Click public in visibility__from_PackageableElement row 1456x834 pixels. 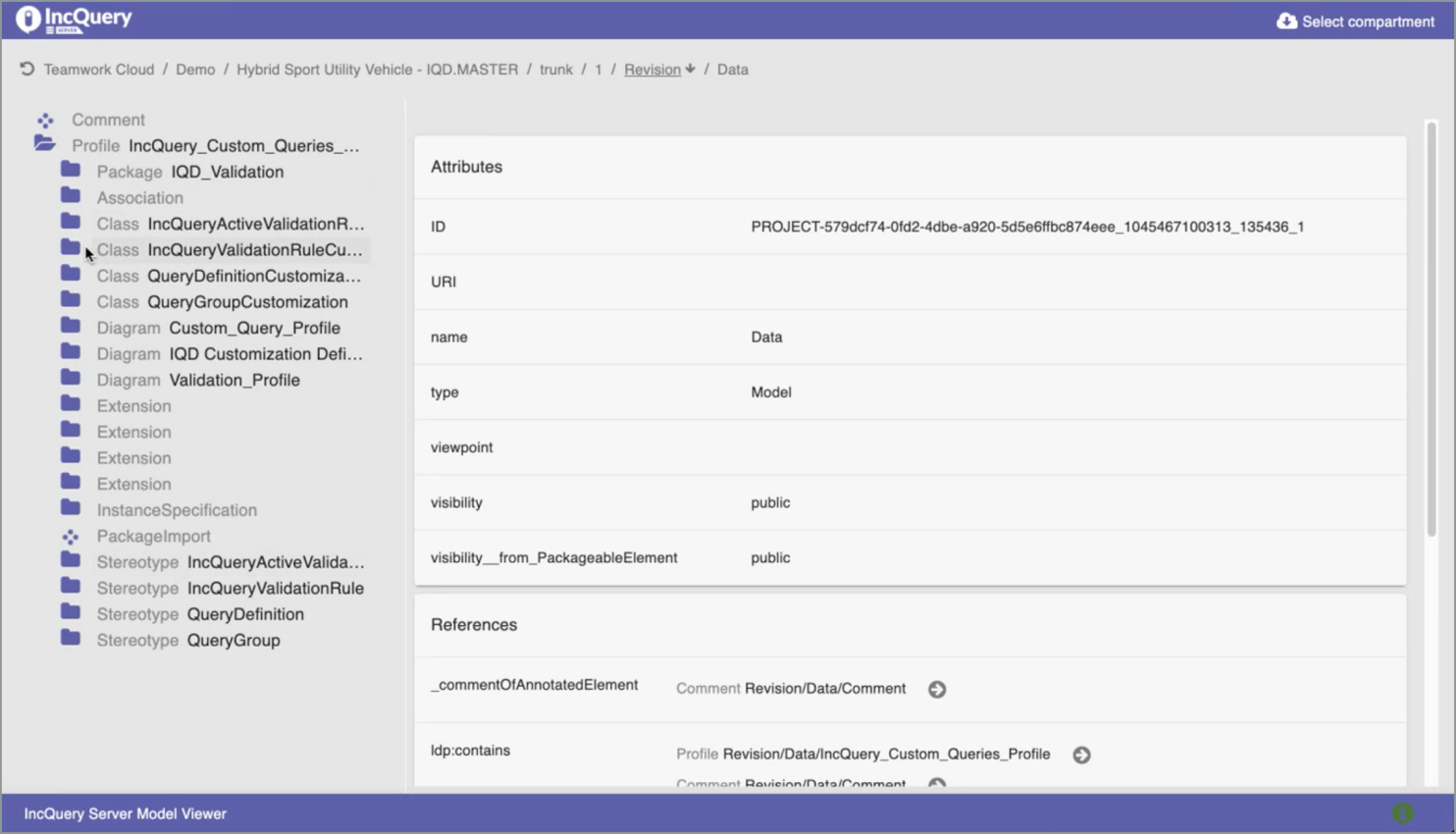[770, 557]
